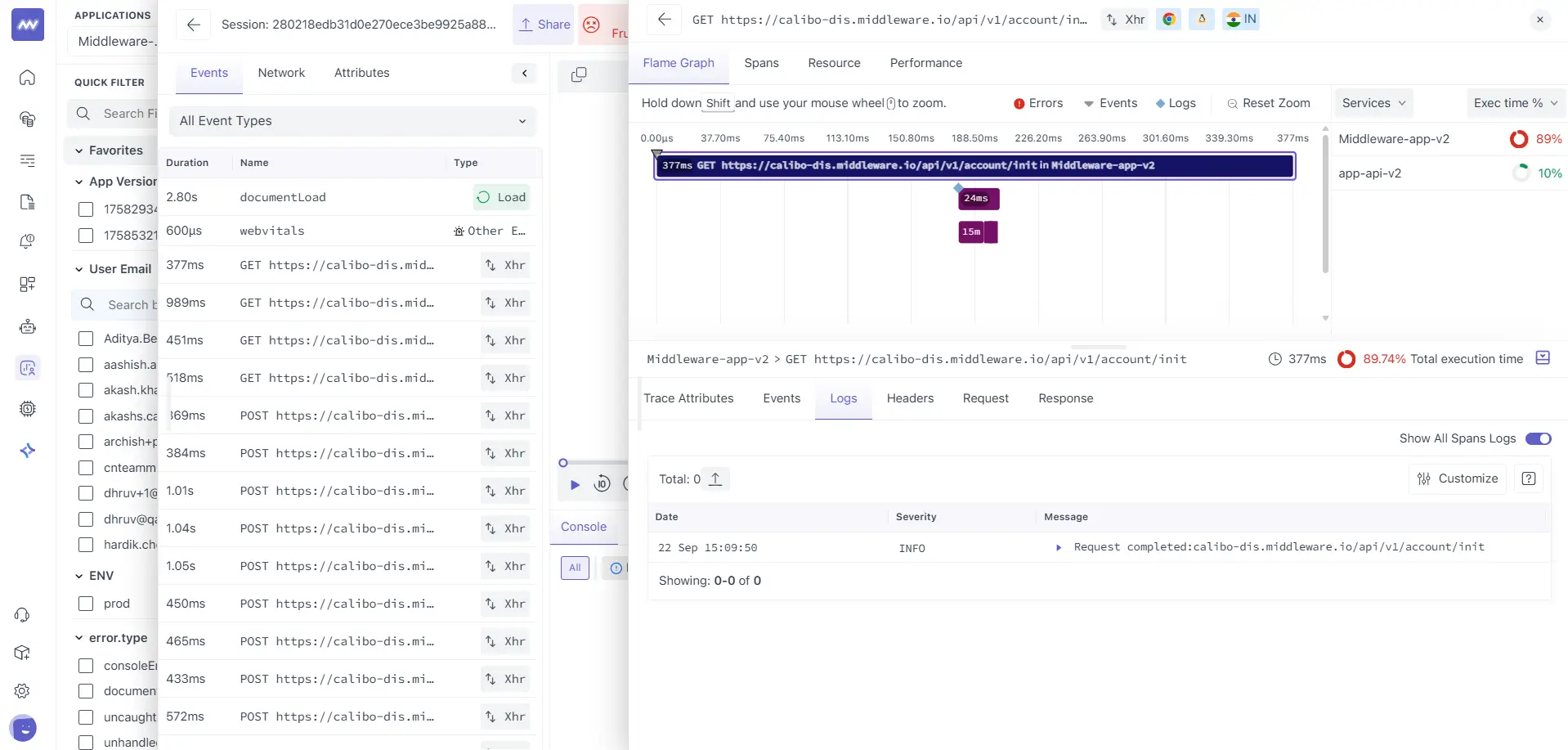Open the AI bot assistant from the sidebar
This screenshot has width=1568, height=750.
[27, 326]
